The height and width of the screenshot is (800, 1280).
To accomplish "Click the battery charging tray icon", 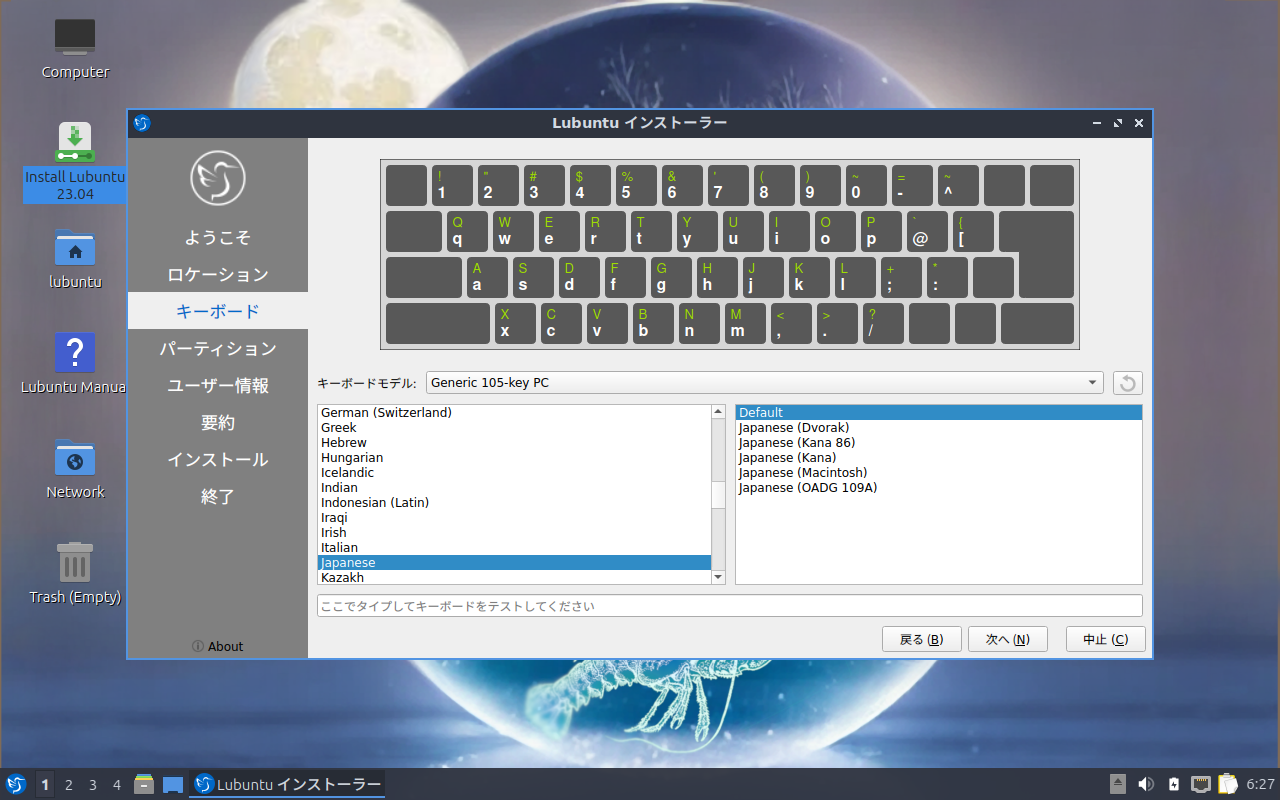I will [1174, 784].
